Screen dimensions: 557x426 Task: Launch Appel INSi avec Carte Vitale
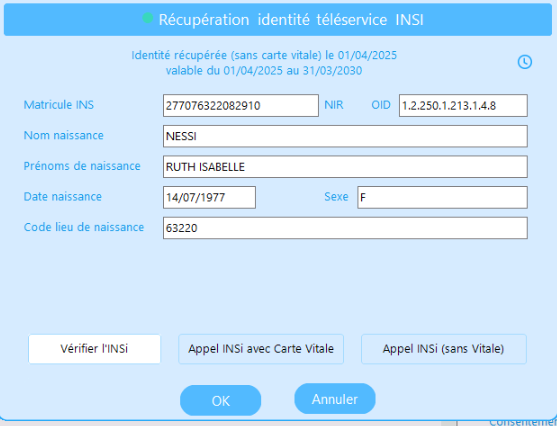tap(261, 349)
